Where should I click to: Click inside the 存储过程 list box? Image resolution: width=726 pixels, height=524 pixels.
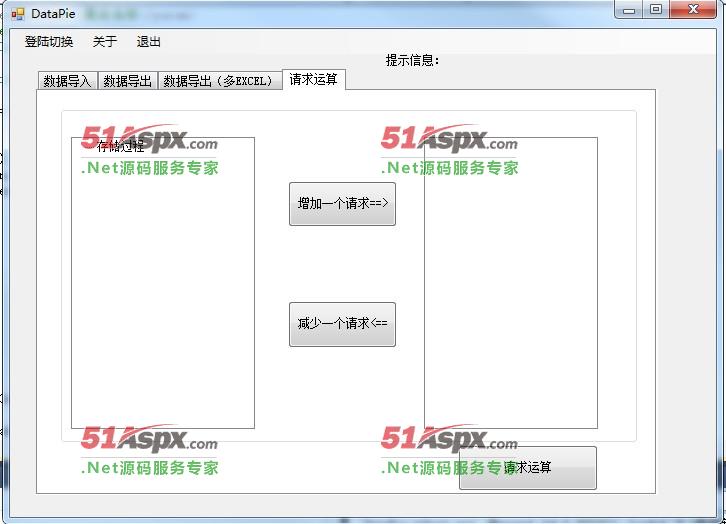pos(163,282)
